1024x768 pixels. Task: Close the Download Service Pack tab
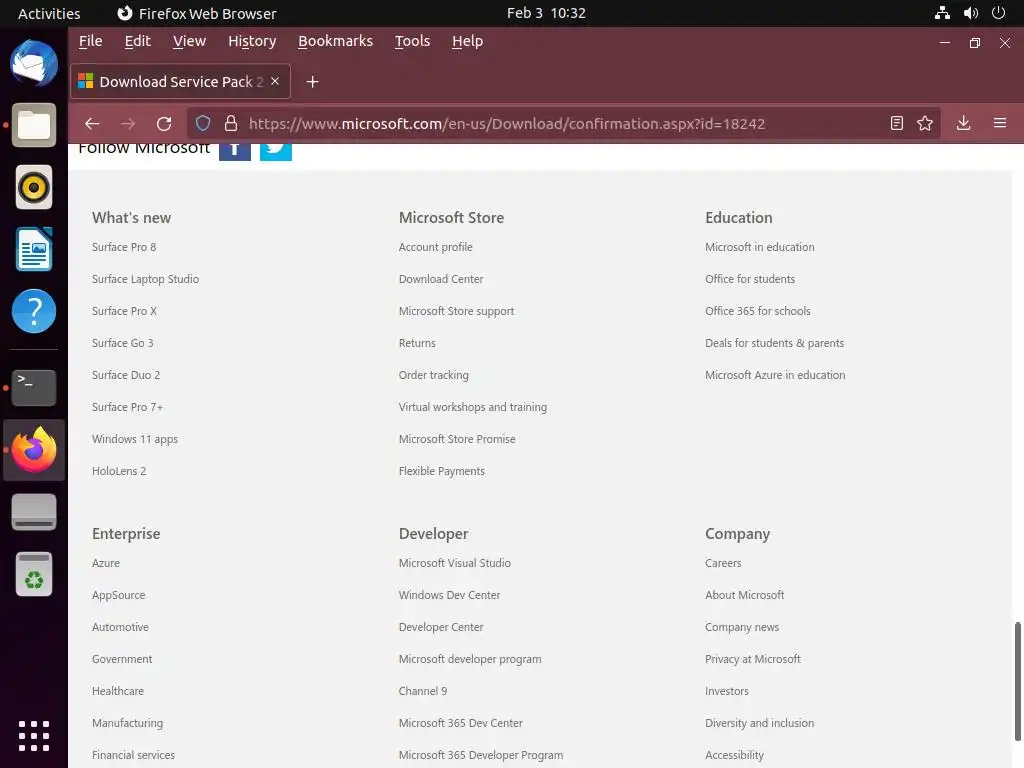(275, 81)
